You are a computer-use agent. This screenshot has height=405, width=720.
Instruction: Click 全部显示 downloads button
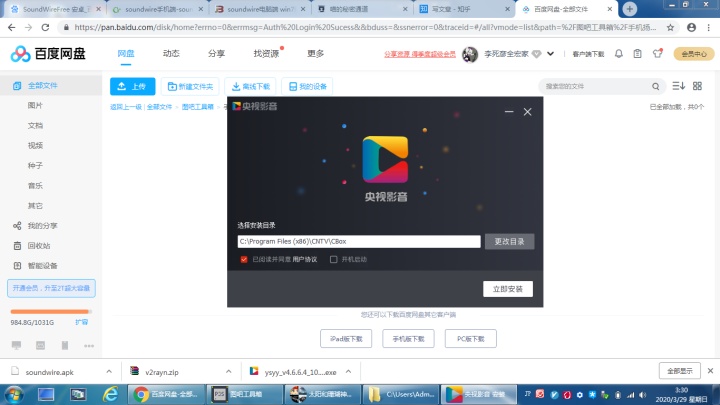coord(680,371)
